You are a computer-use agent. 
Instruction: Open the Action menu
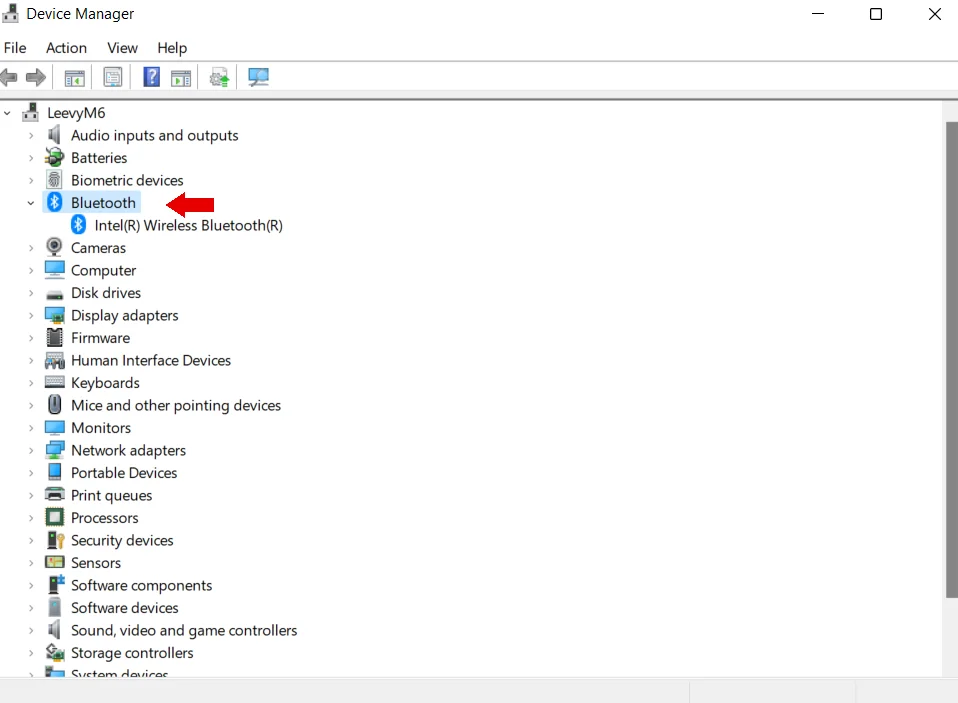pos(66,48)
